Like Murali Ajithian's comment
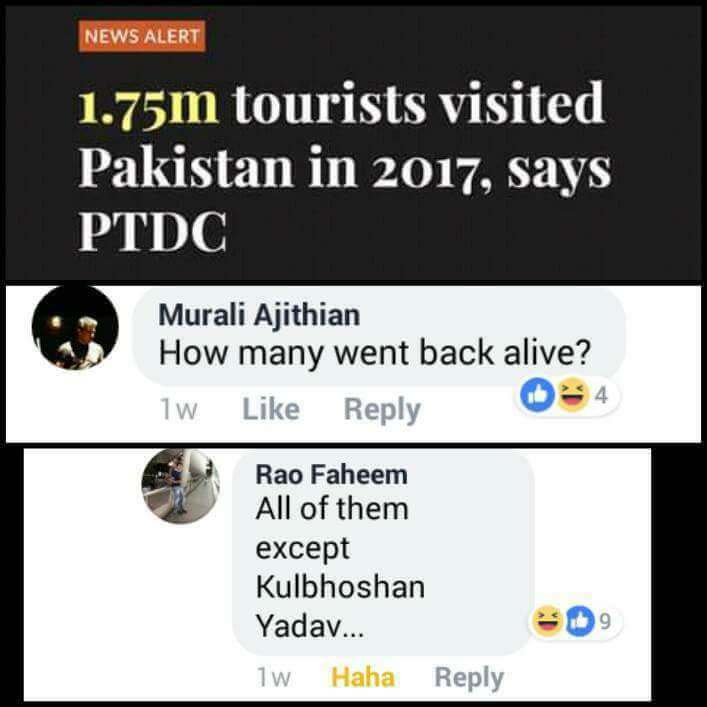 (271, 409)
